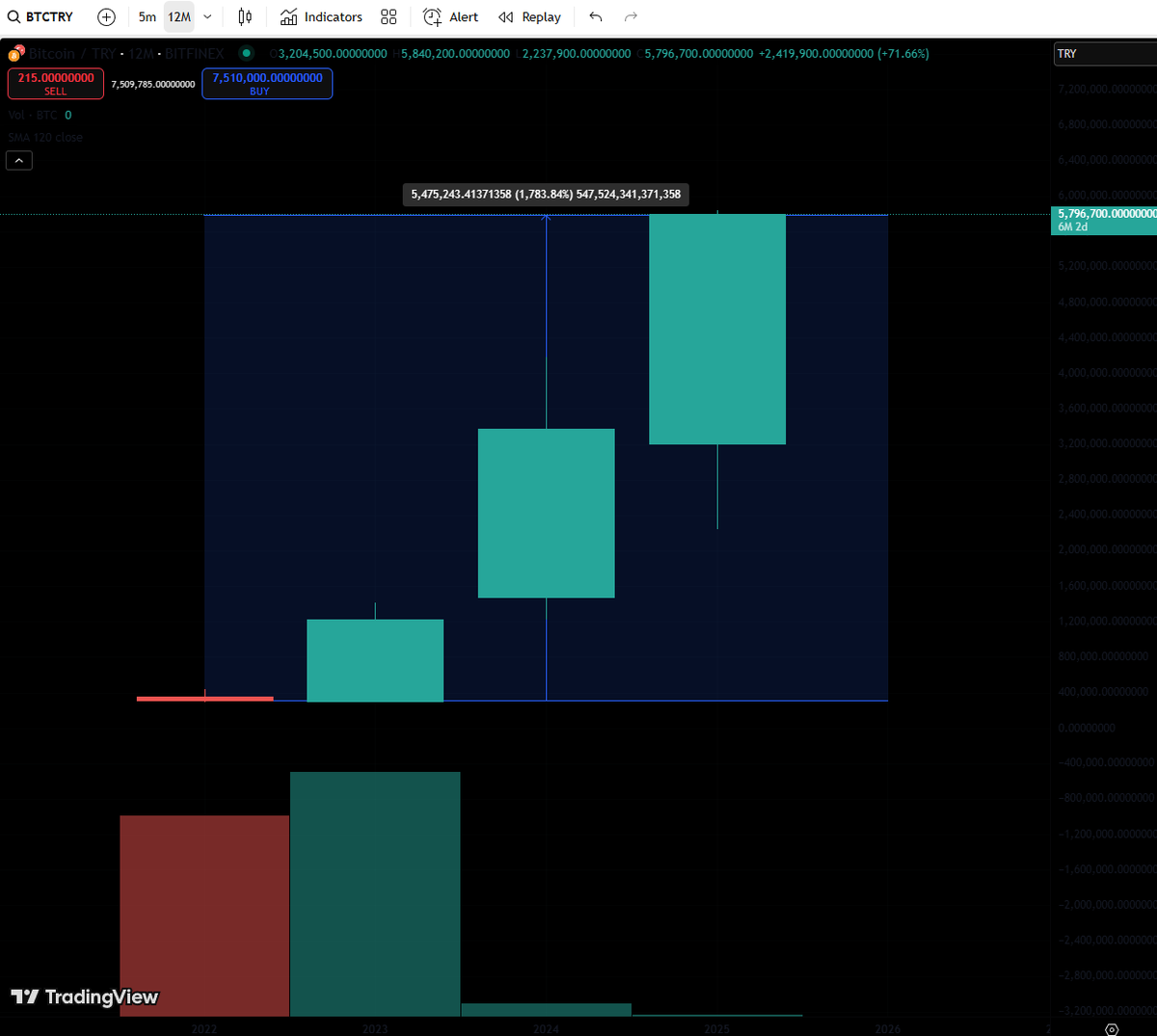The width and height of the screenshot is (1157, 1036).
Task: Open the indicator templates grid icon
Action: [389, 17]
